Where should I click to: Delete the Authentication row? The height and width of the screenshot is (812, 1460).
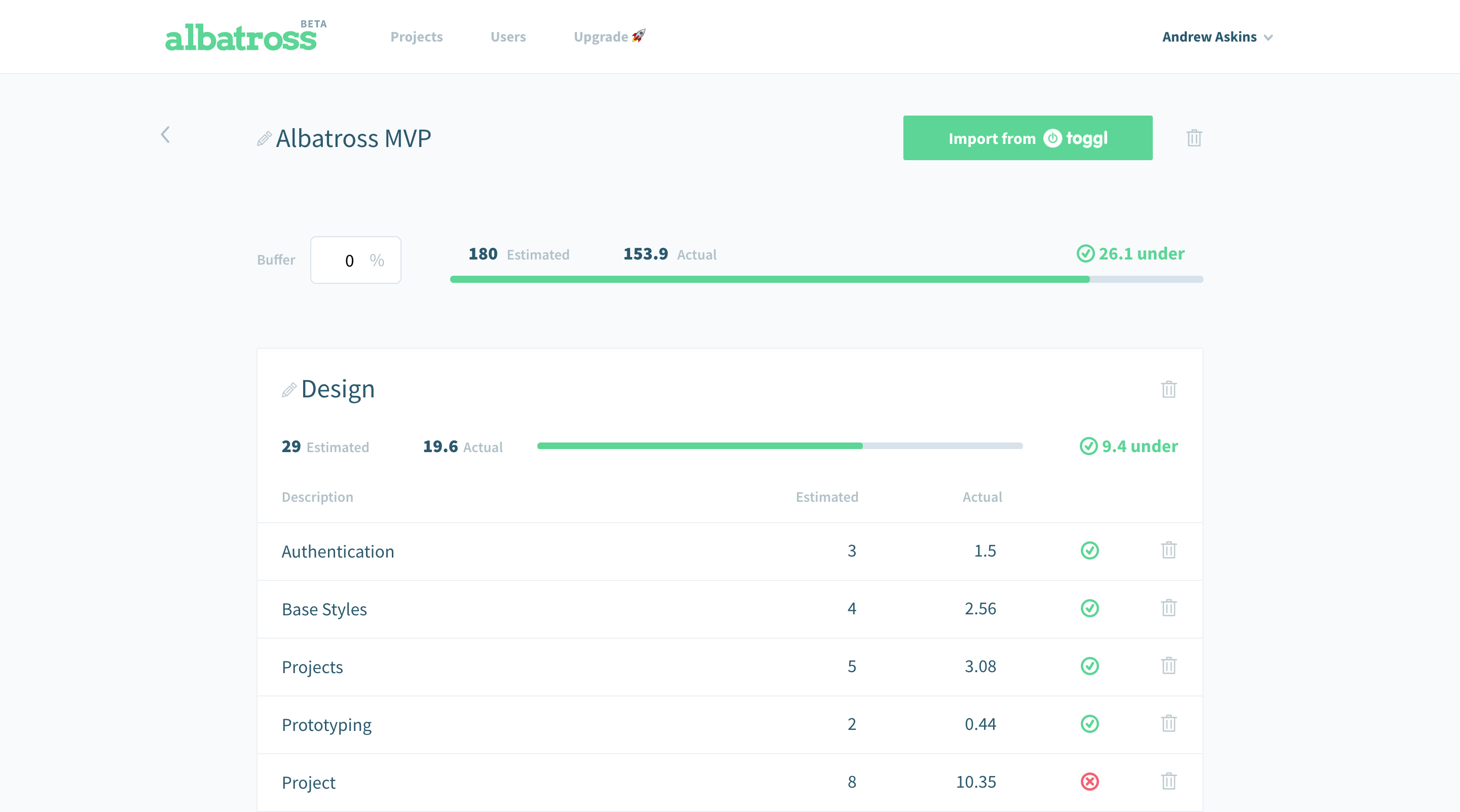[1168, 550]
